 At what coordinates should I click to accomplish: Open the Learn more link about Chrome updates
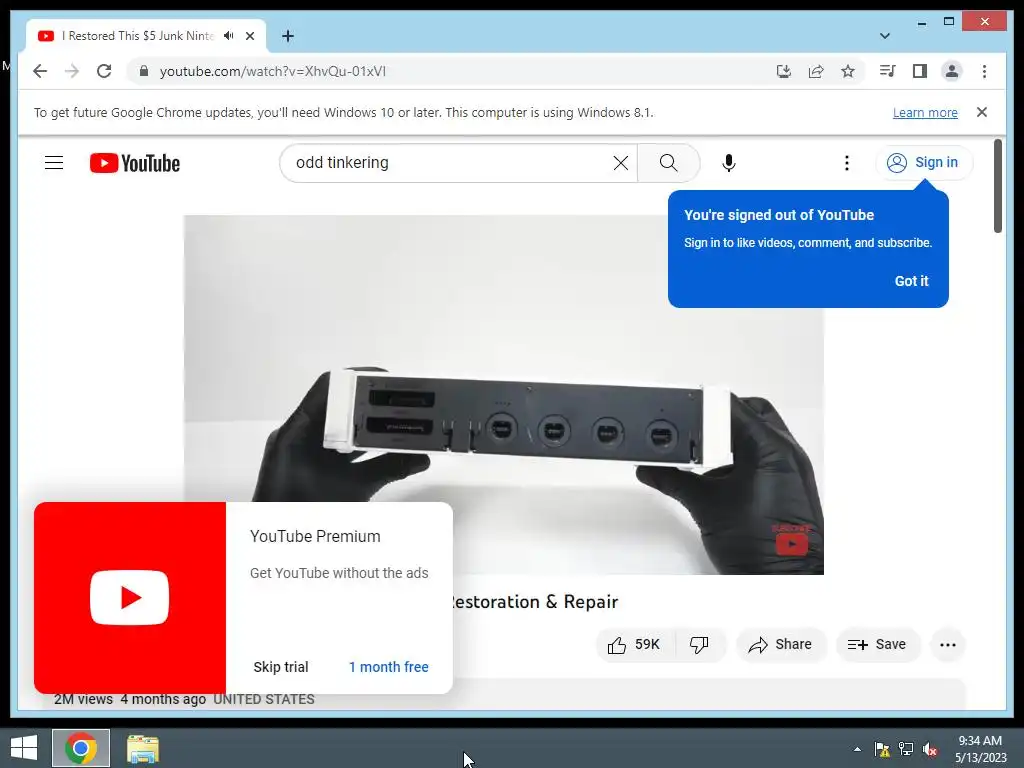pyautogui.click(x=925, y=112)
